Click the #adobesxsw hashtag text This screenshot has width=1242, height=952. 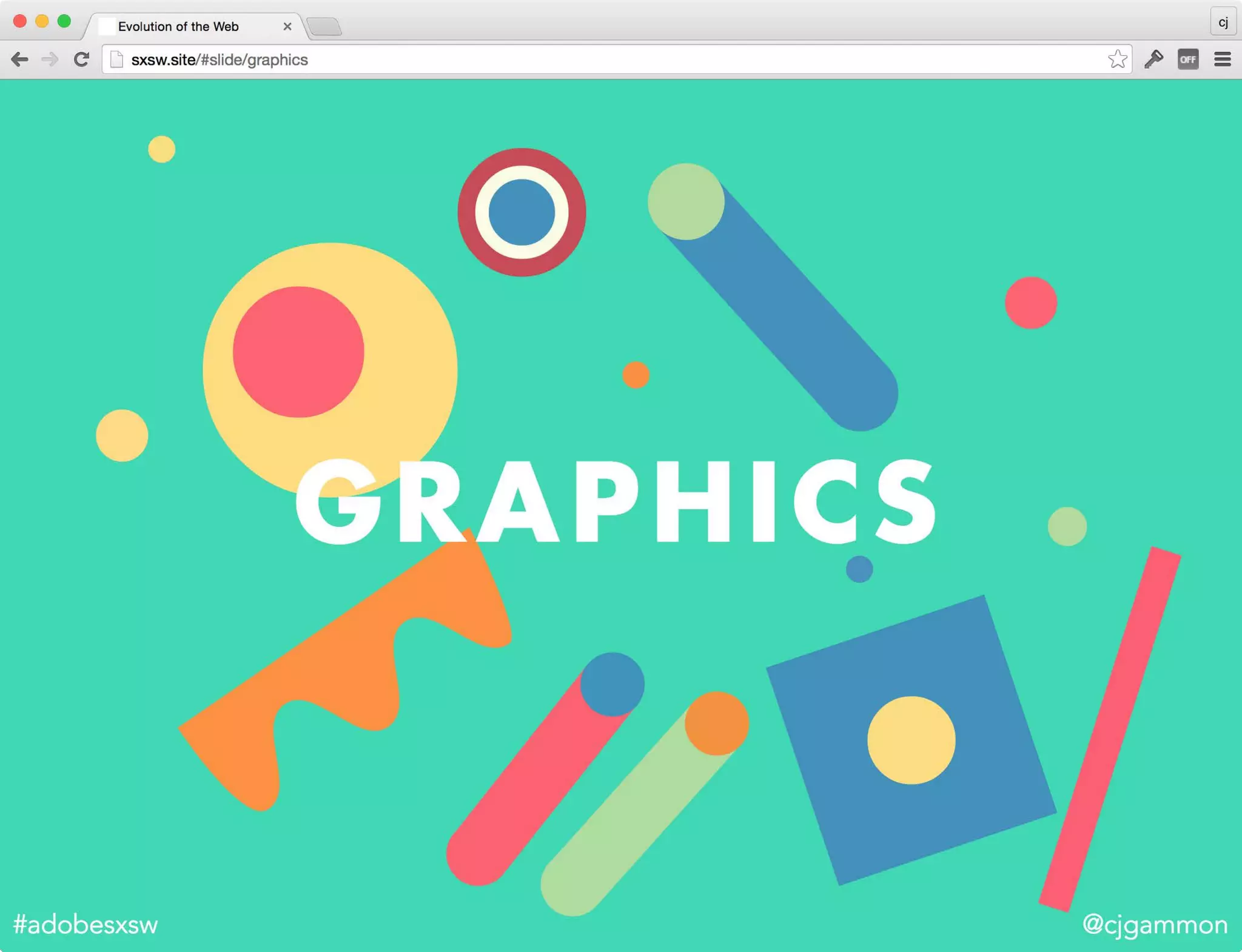[x=86, y=925]
